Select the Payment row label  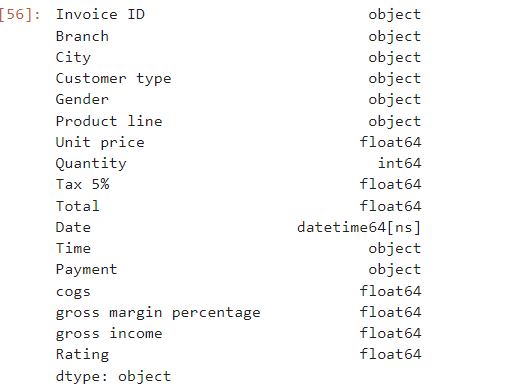[86, 269]
